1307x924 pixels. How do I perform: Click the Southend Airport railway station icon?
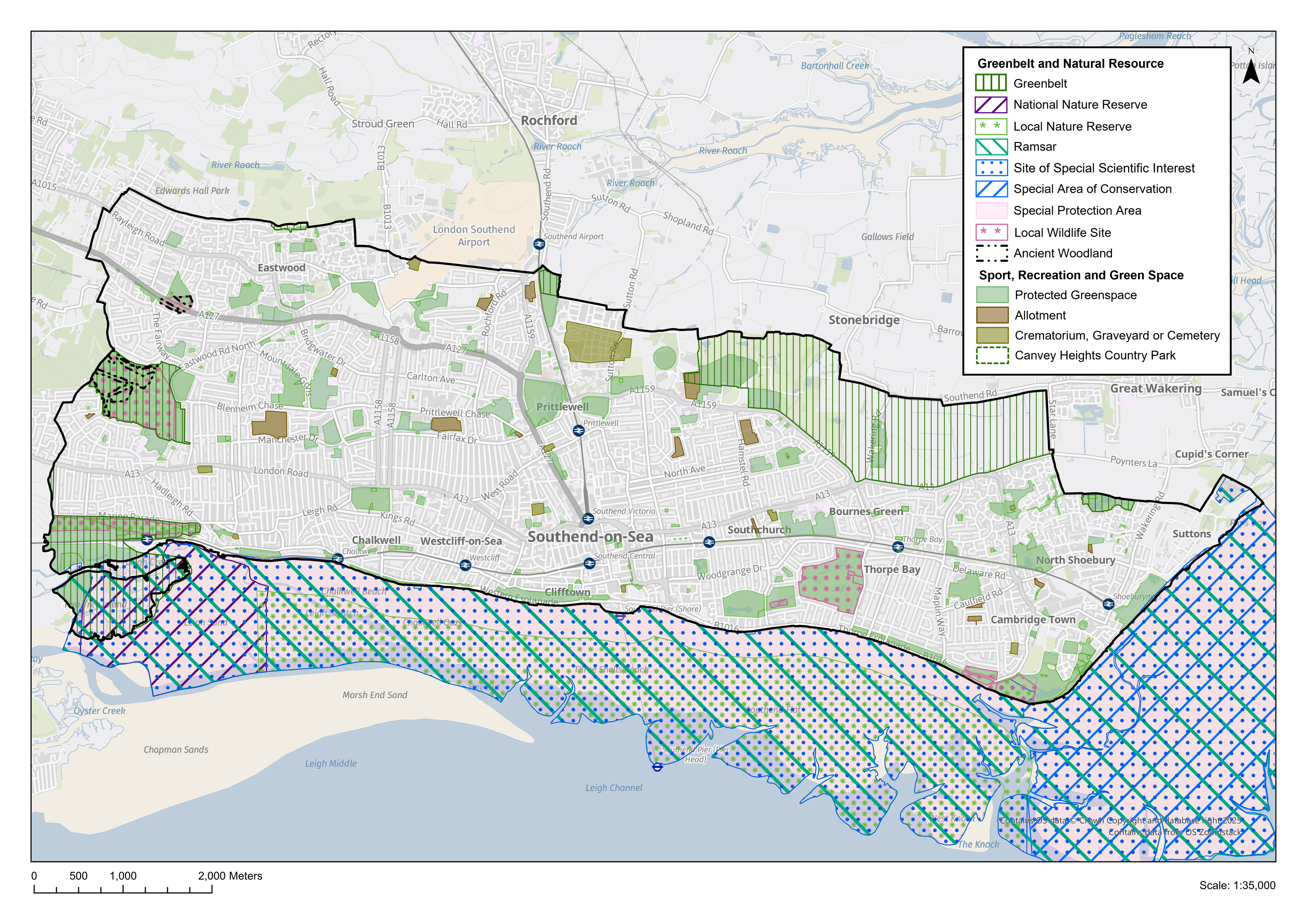click(x=539, y=244)
